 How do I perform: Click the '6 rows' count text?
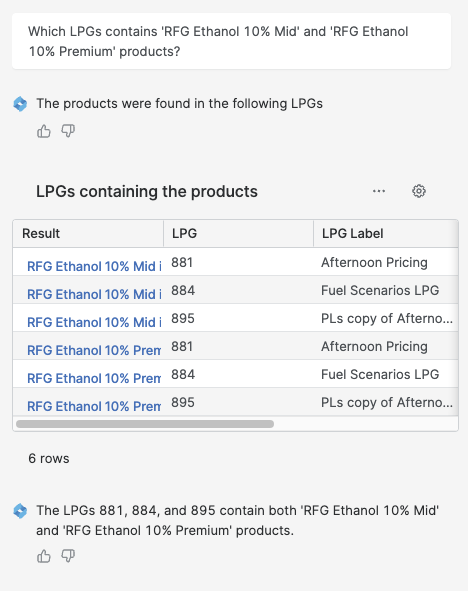(49, 459)
